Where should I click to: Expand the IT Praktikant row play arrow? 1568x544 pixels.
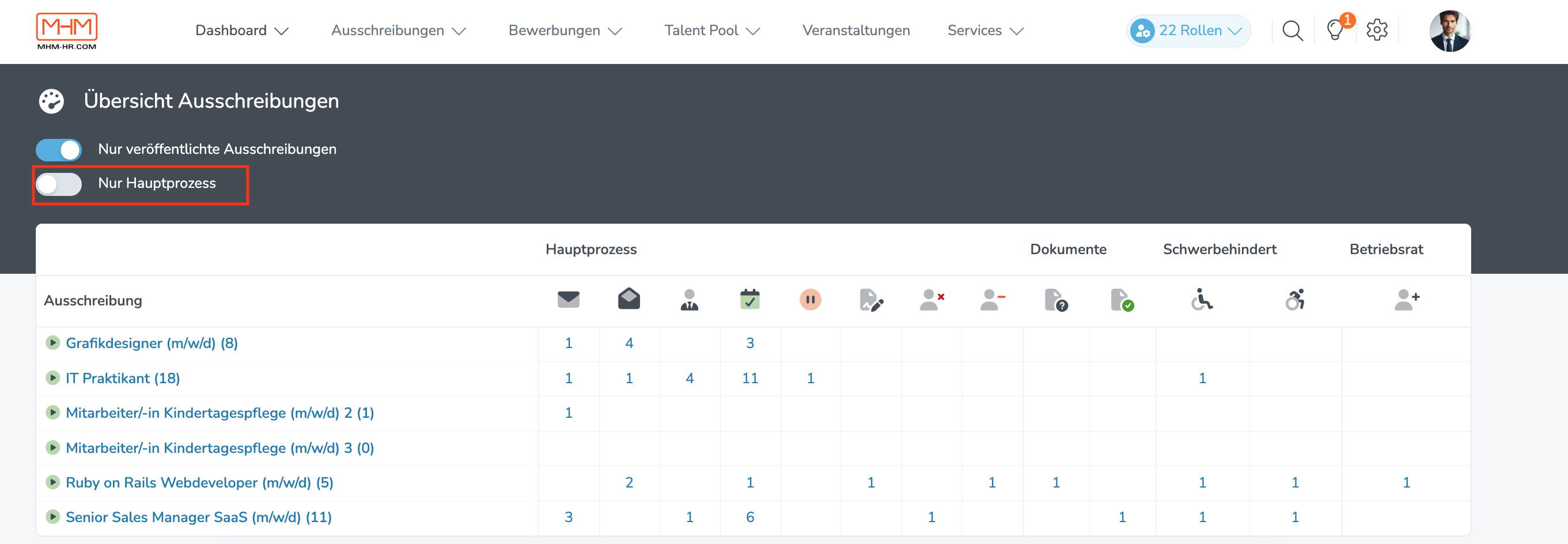52,377
